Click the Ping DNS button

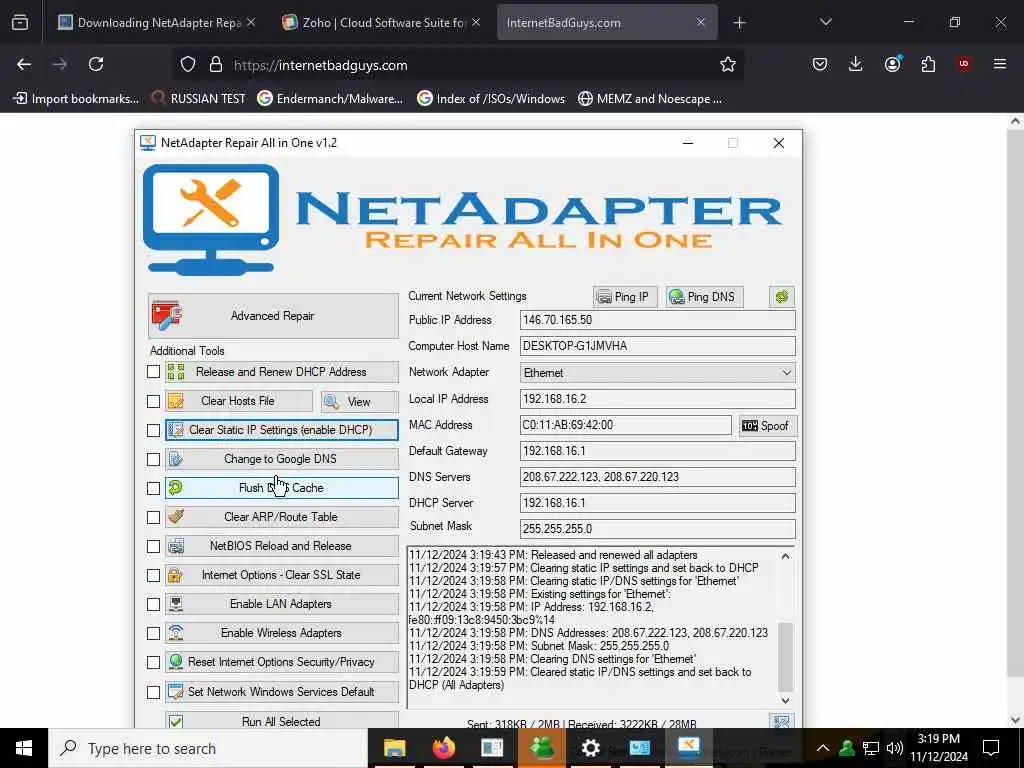click(x=703, y=296)
